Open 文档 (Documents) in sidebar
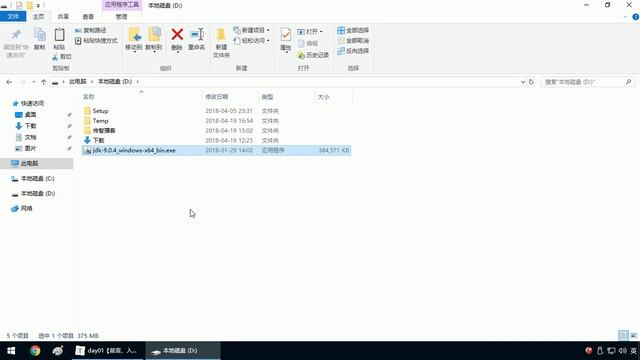The height and width of the screenshot is (360, 640). [30, 137]
